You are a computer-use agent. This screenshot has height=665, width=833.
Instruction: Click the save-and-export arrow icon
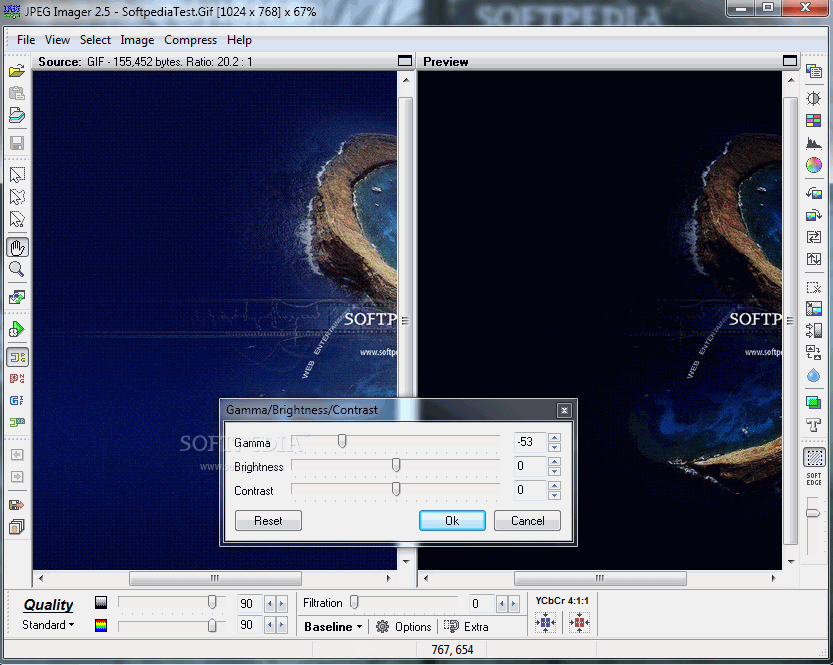pyautogui.click(x=17, y=505)
